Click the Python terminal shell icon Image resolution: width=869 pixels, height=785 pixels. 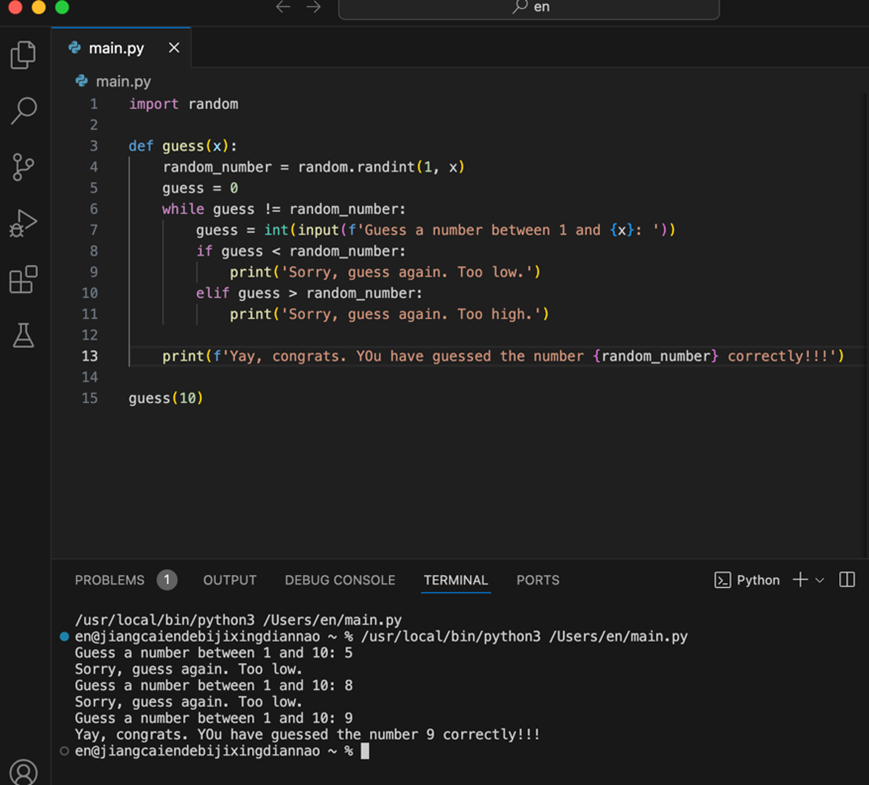[x=722, y=580]
